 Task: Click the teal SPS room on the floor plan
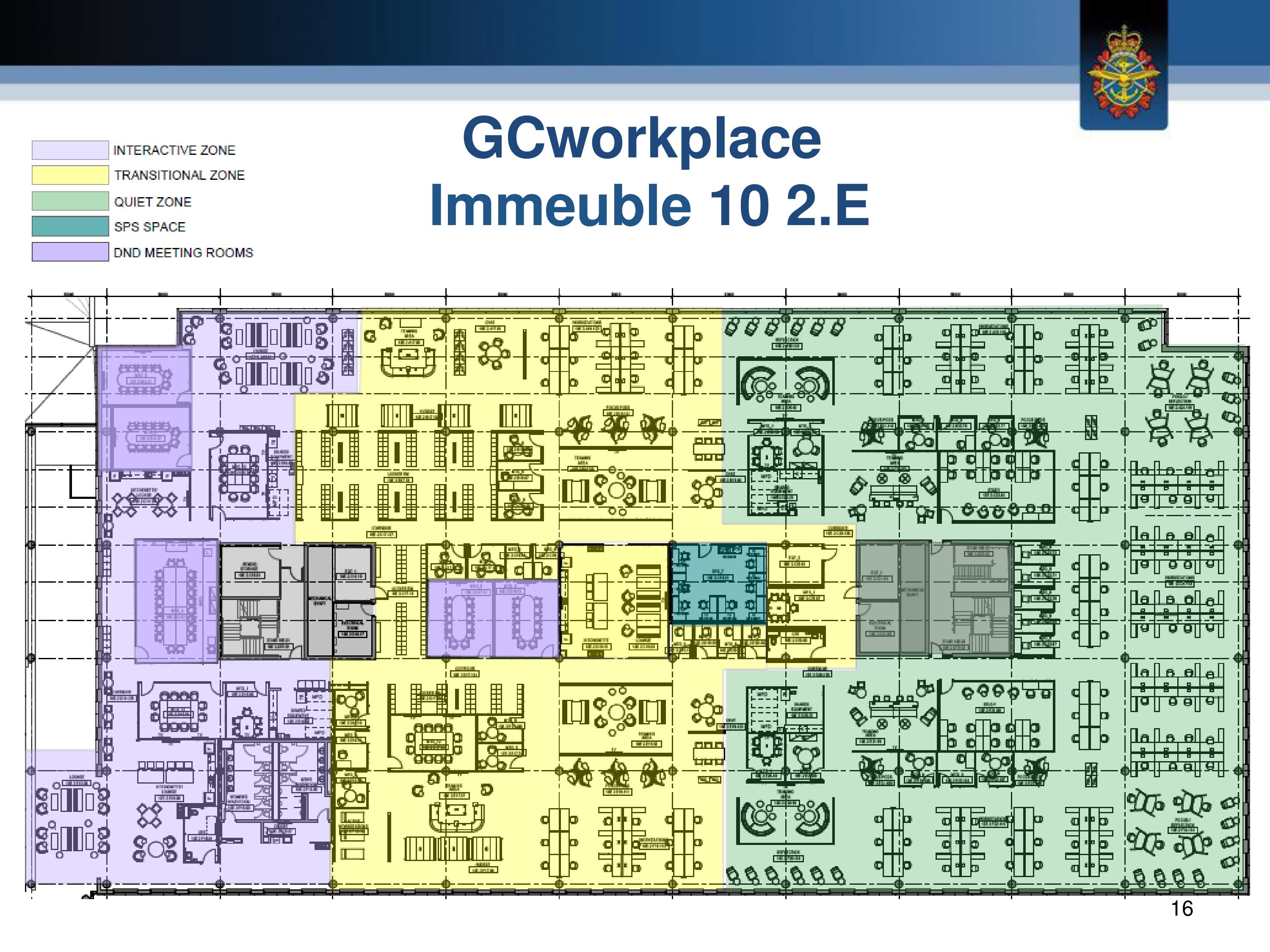(x=719, y=584)
